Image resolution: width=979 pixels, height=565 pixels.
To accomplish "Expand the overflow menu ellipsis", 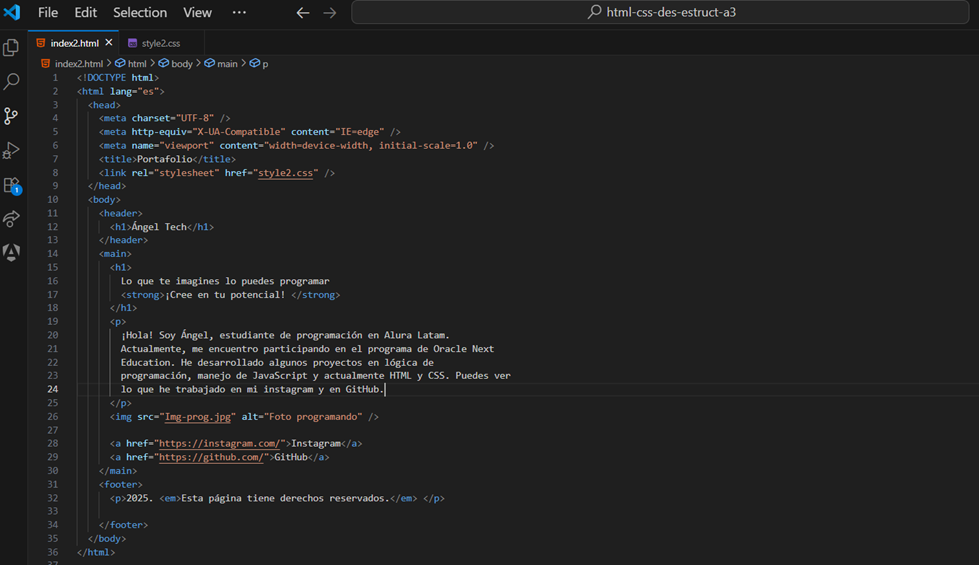I will point(239,12).
